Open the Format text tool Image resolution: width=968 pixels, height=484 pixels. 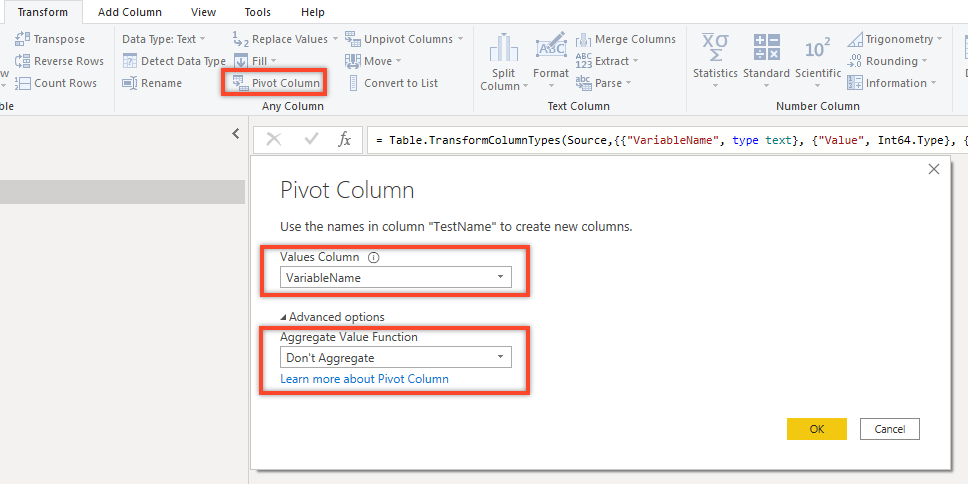551,62
